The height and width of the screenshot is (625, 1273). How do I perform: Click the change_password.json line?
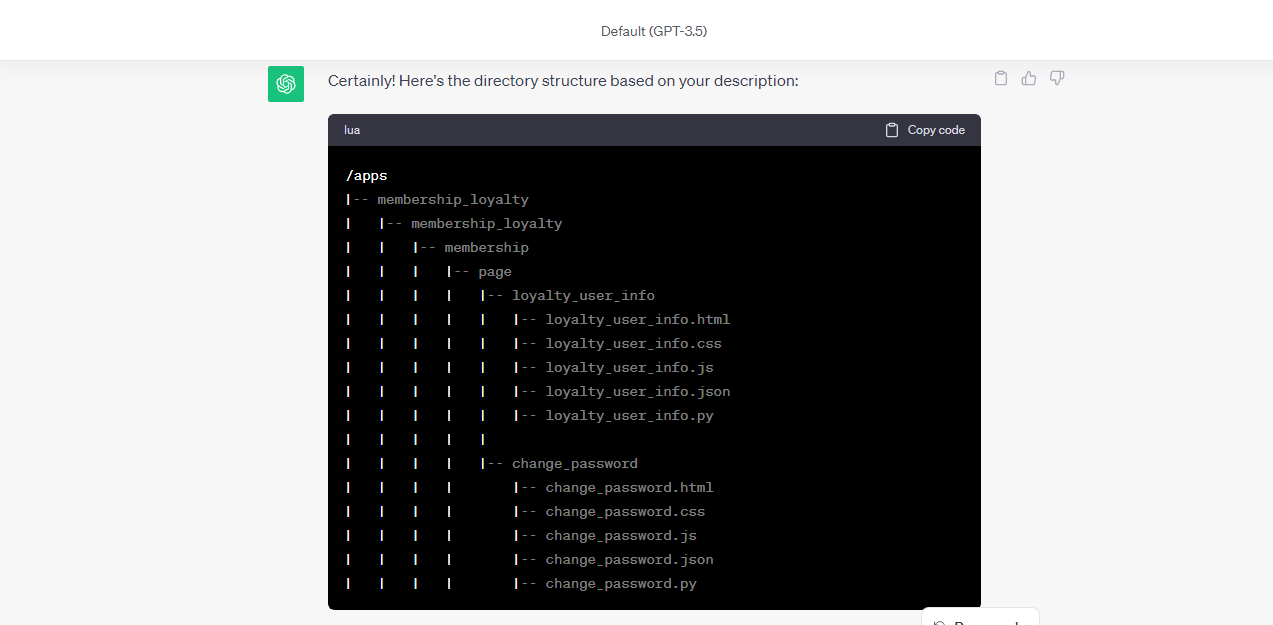point(630,560)
